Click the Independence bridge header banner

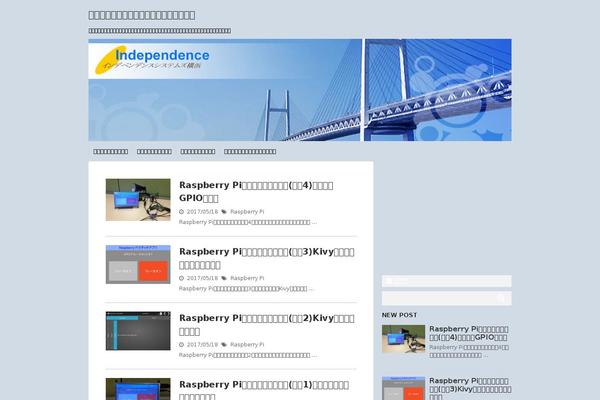pos(300,90)
